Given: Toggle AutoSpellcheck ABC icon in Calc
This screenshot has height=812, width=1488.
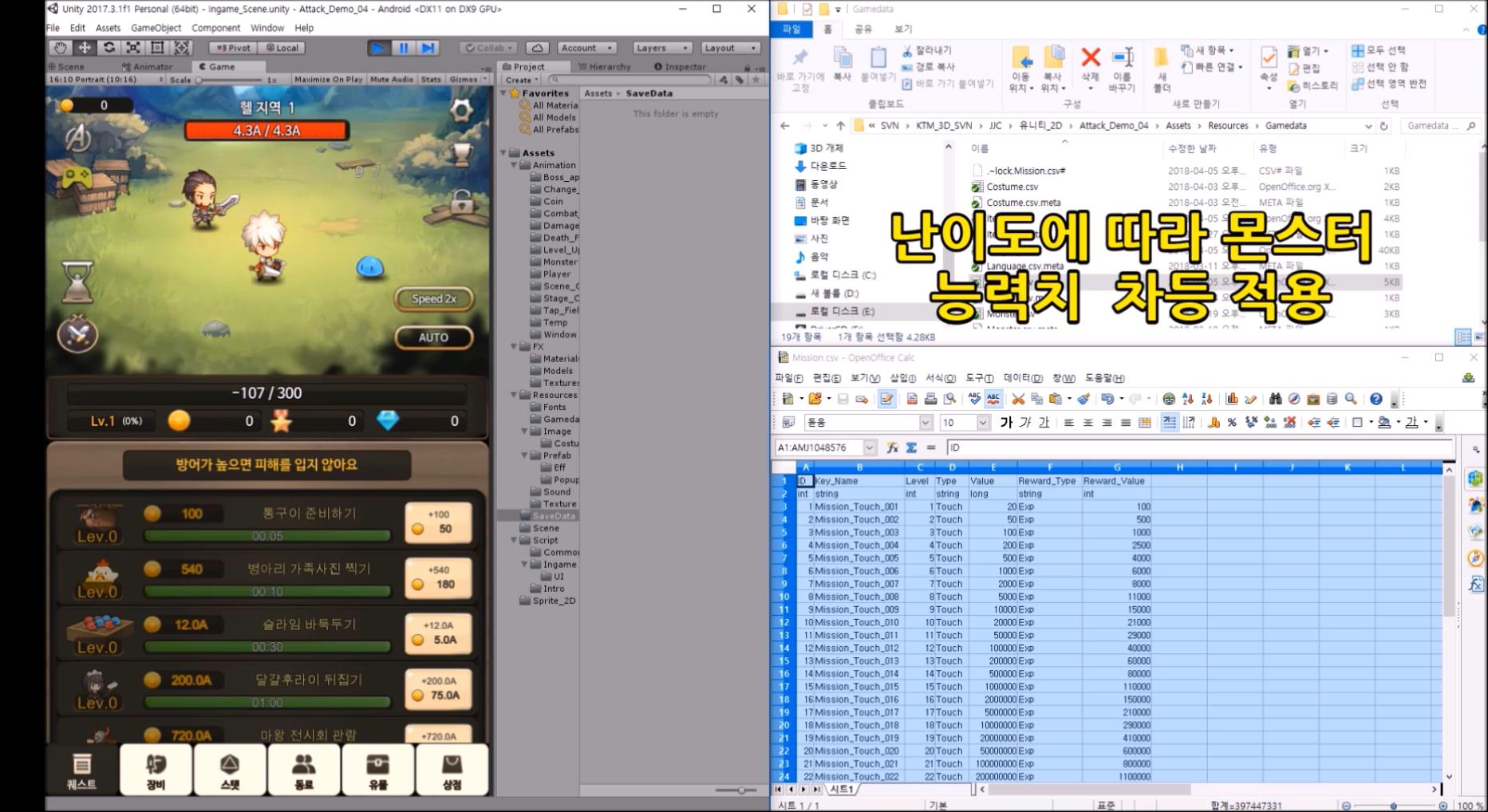Looking at the screenshot, I should (x=993, y=399).
